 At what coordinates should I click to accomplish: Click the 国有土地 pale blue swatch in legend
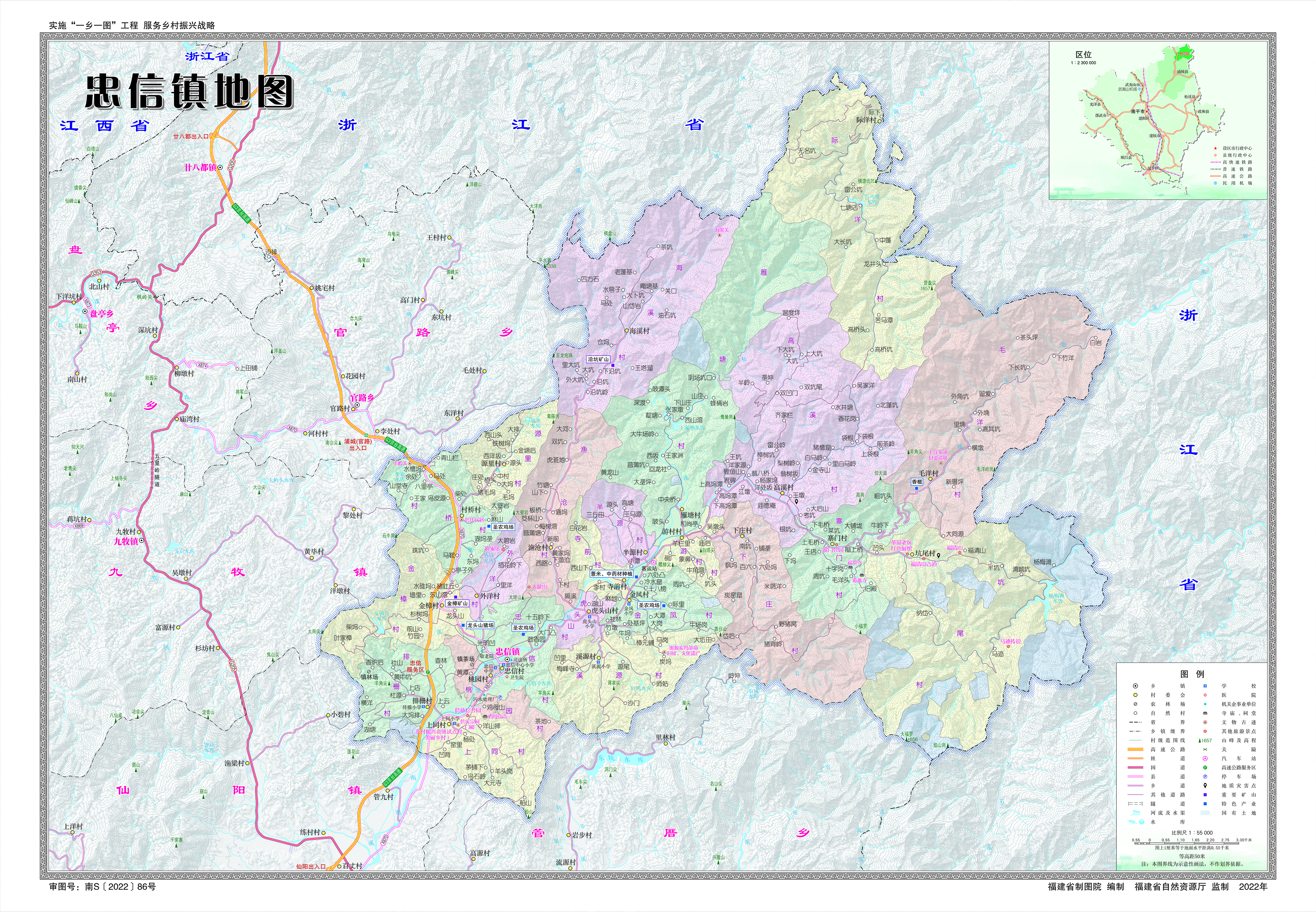(1205, 813)
